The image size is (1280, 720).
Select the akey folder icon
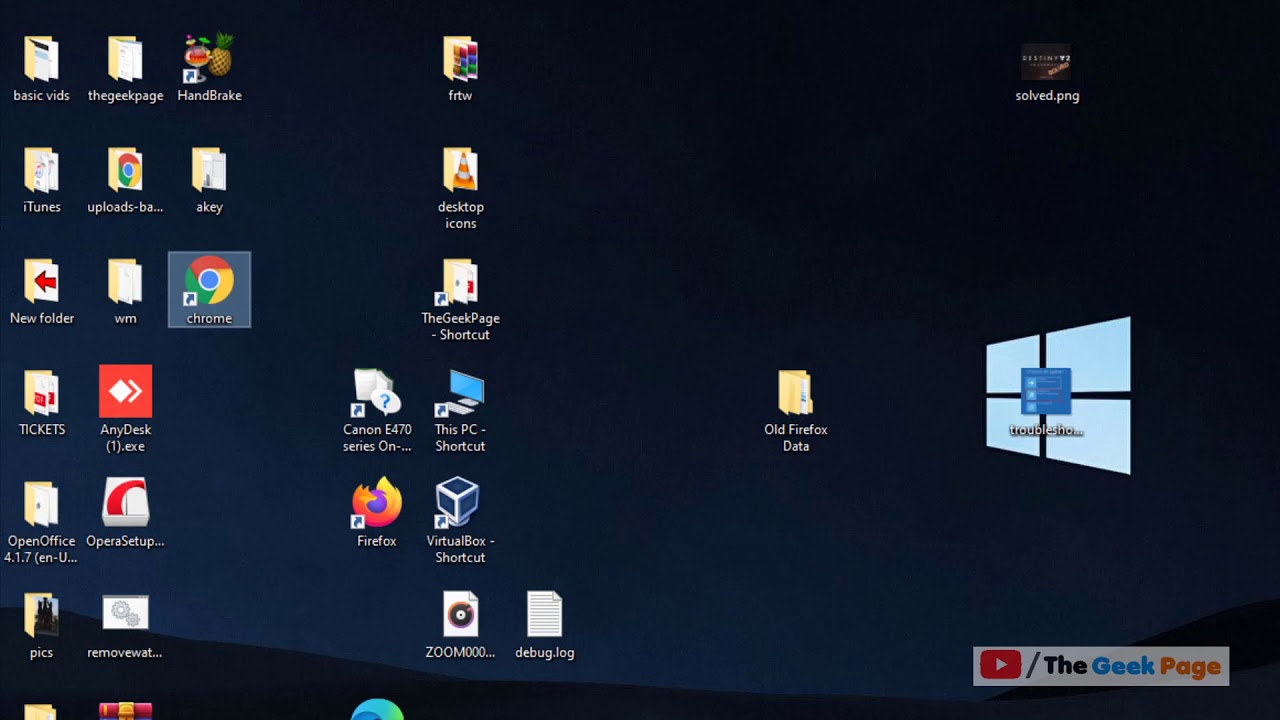tap(209, 170)
